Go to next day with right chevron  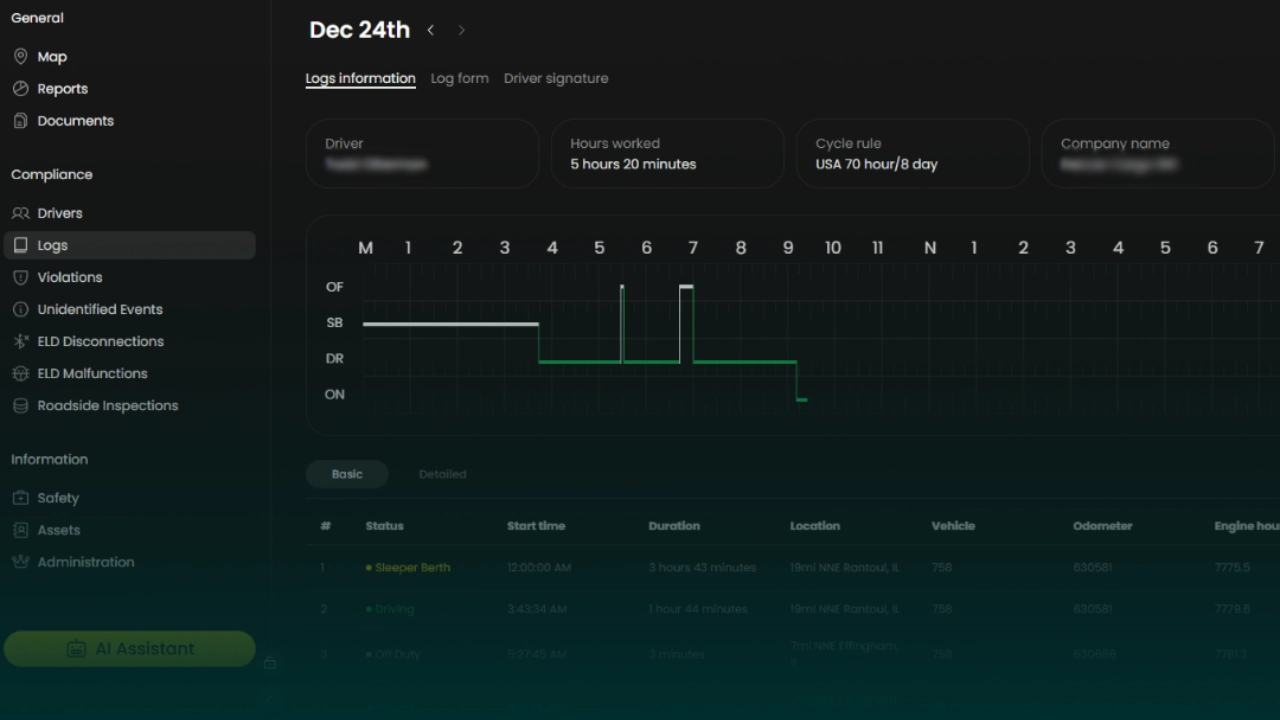[x=461, y=30]
